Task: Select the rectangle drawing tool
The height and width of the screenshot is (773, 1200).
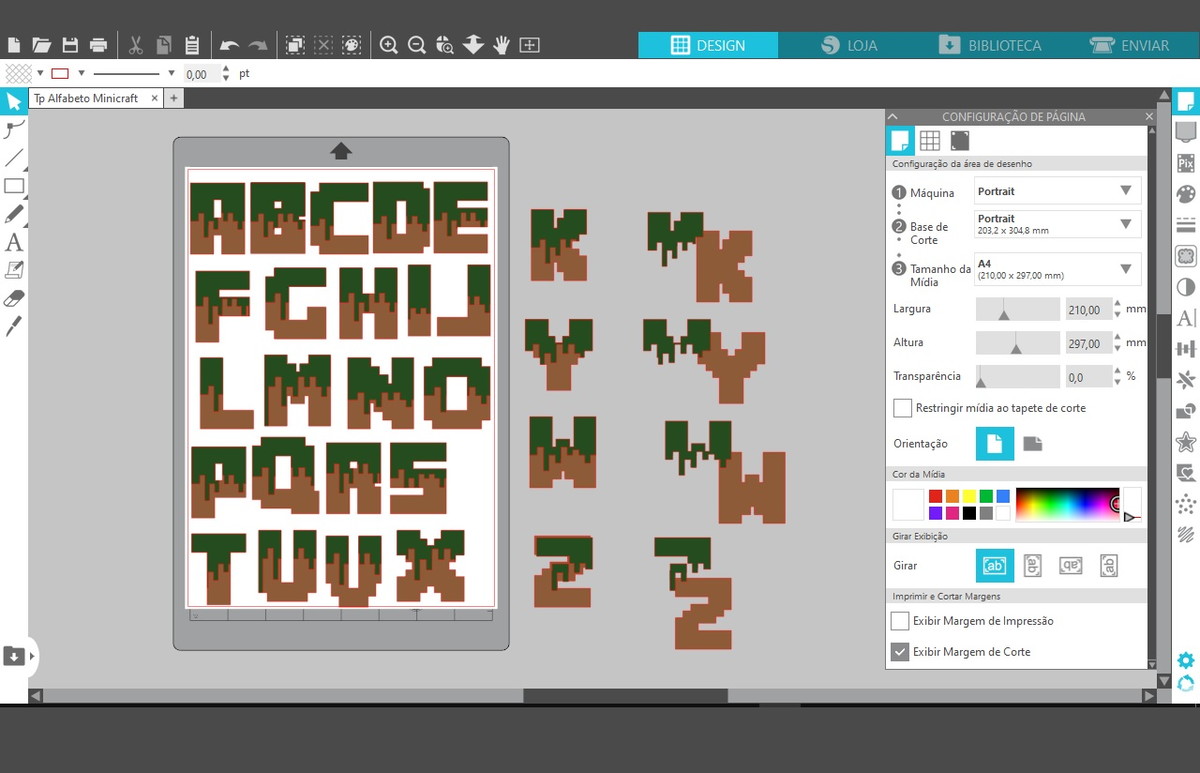Action: pyautogui.click(x=14, y=186)
